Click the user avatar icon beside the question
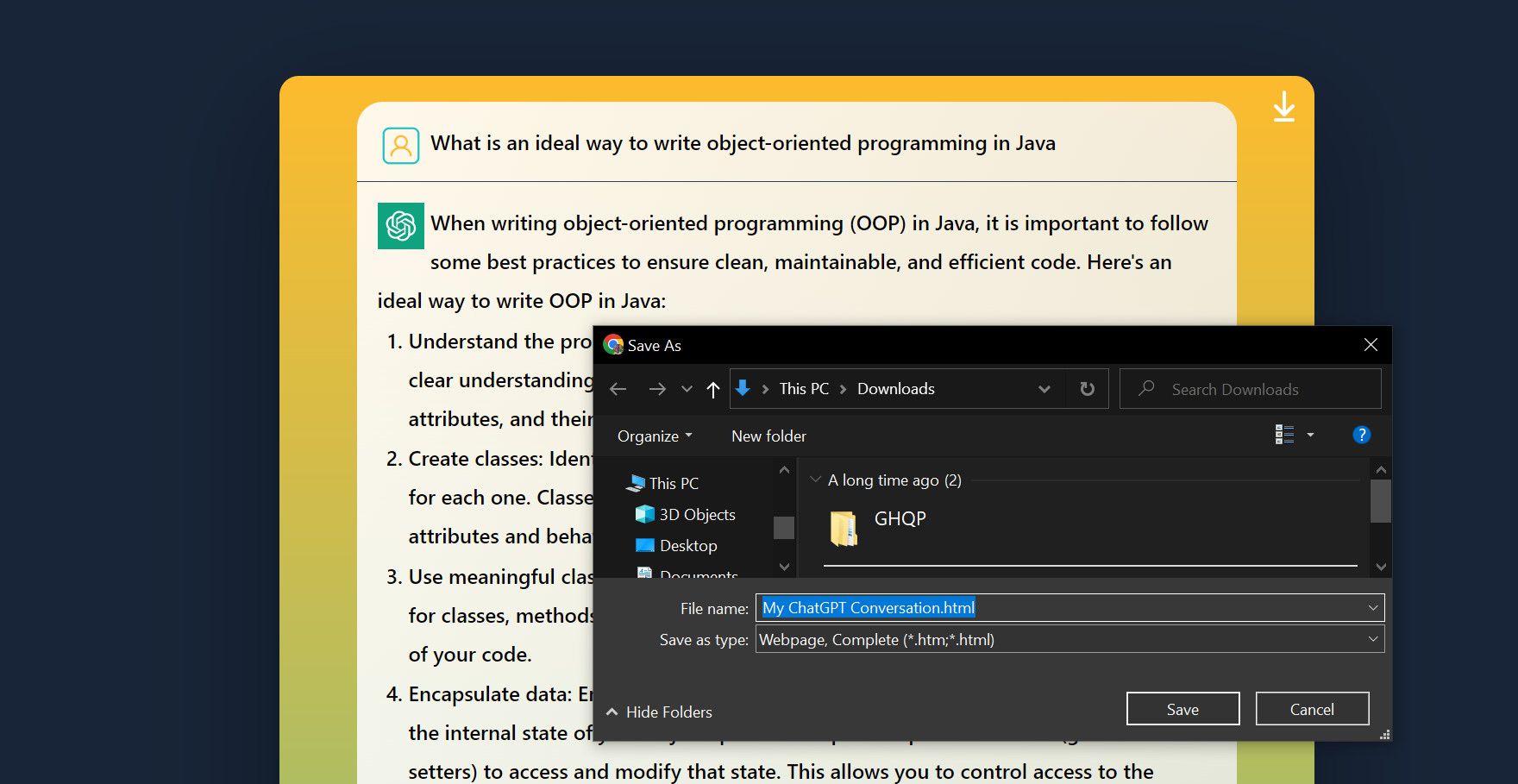The width and height of the screenshot is (1518, 784). pyautogui.click(x=400, y=145)
